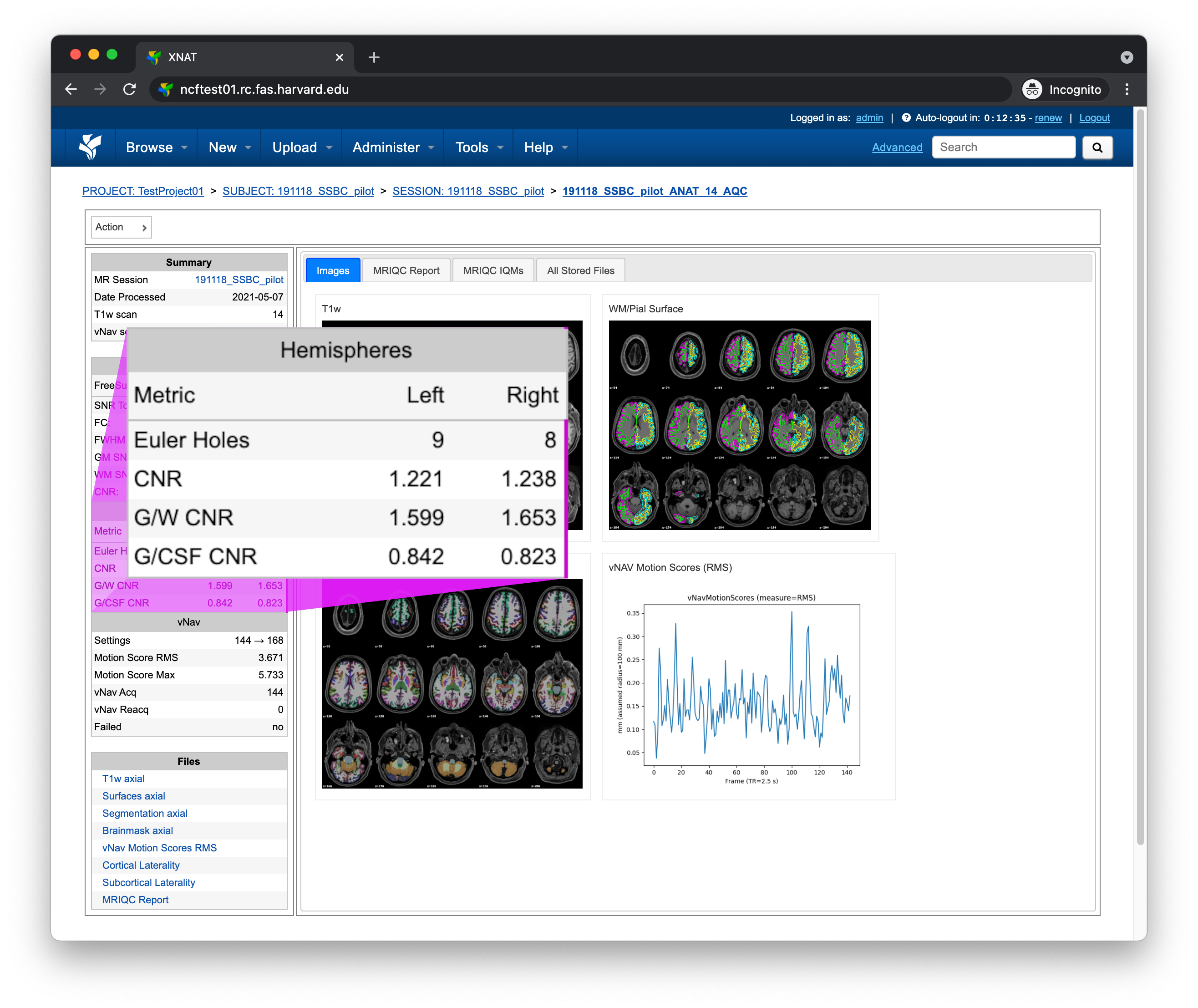Click the SESSION: 191118_SSBC_pilot breadcrumb

pos(468,191)
